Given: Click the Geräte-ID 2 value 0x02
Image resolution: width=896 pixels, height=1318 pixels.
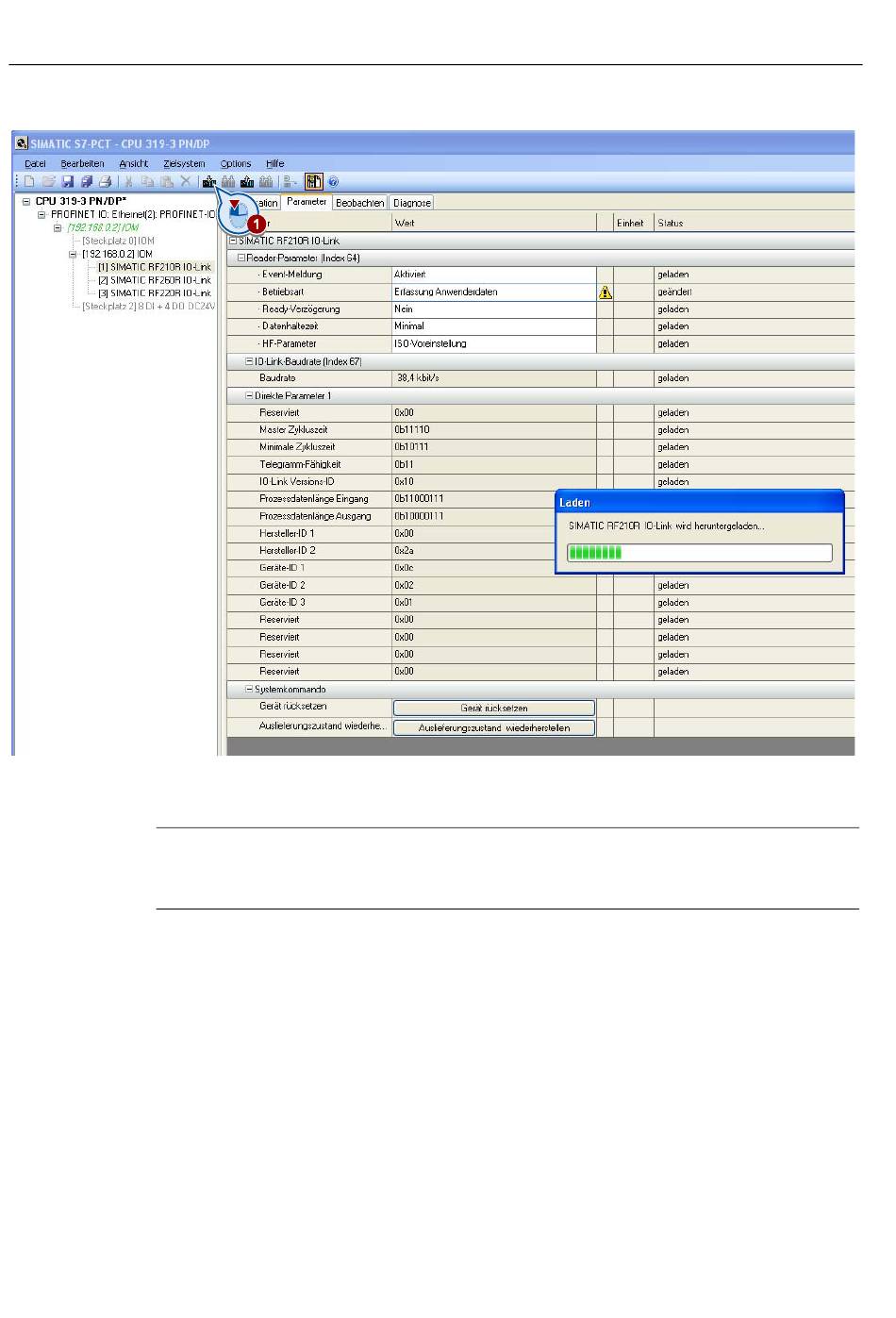Looking at the screenshot, I should (494, 586).
